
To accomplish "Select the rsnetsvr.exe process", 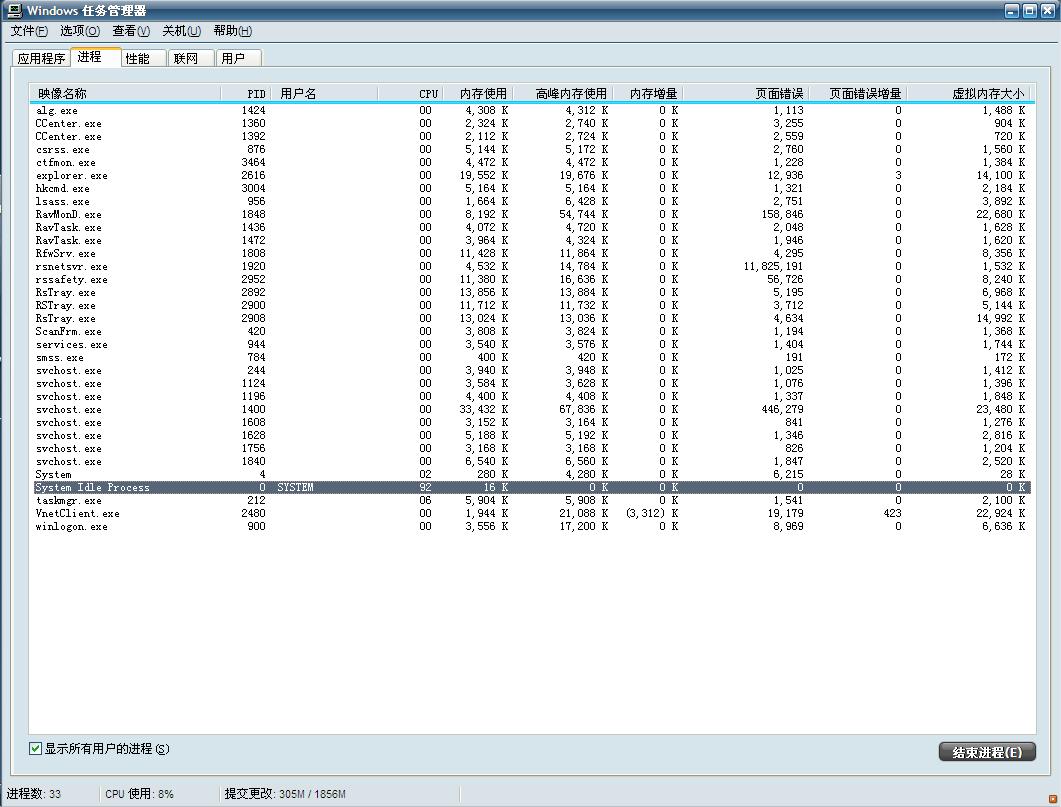I will 531,267.
